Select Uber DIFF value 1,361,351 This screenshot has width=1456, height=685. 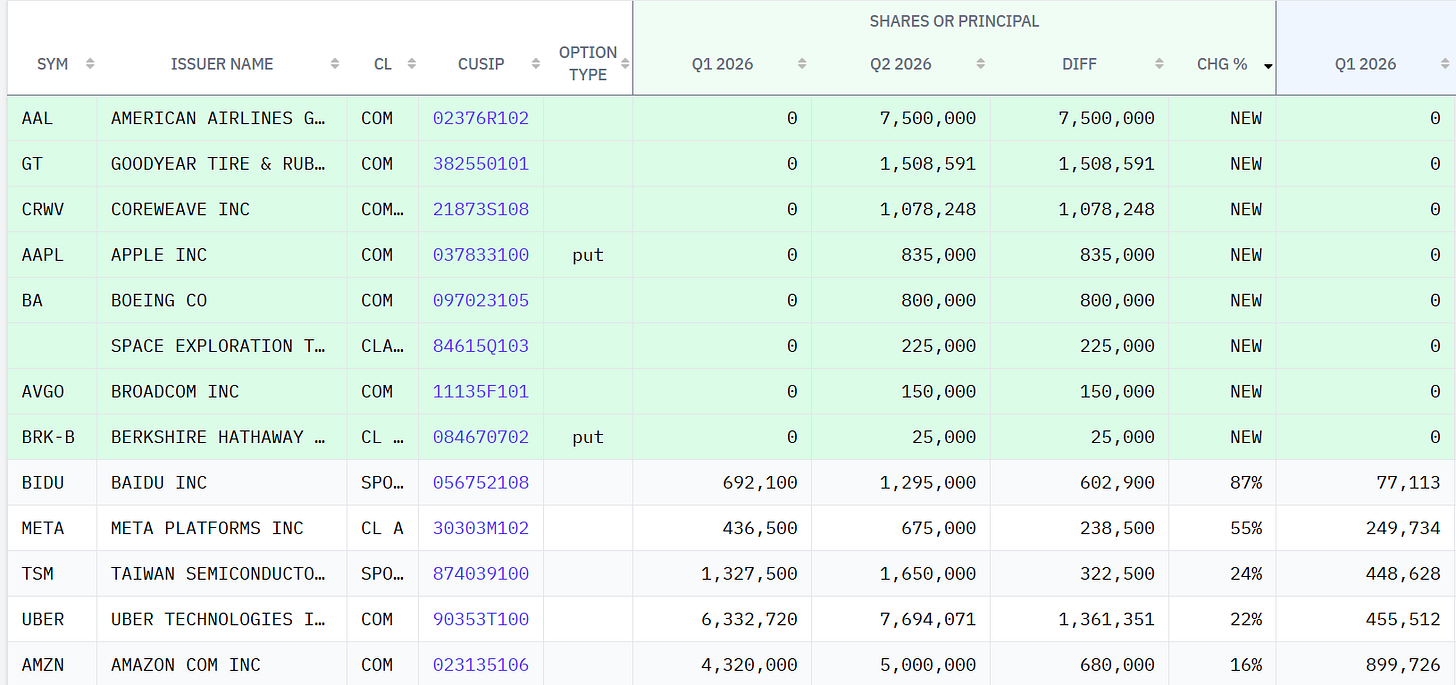[1106, 619]
